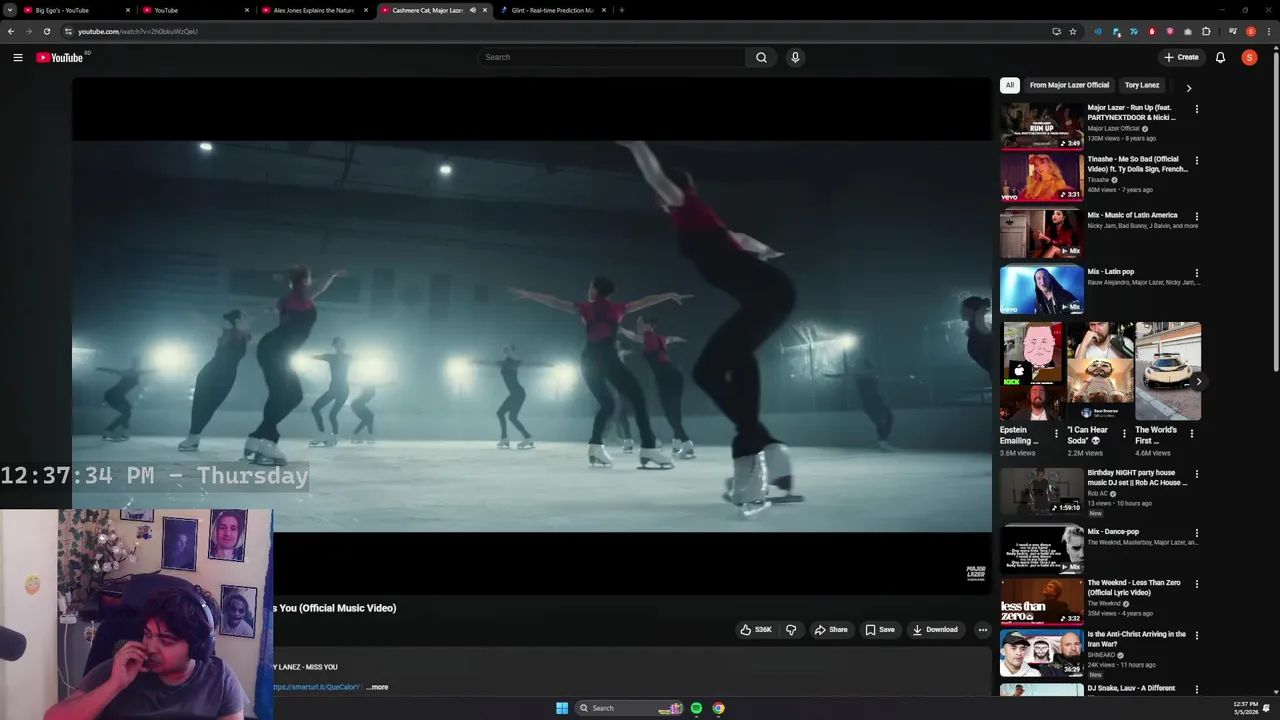Screen dimensions: 1280x720
Task: Switch to the Alex Jones Explains tab
Action: tap(314, 10)
